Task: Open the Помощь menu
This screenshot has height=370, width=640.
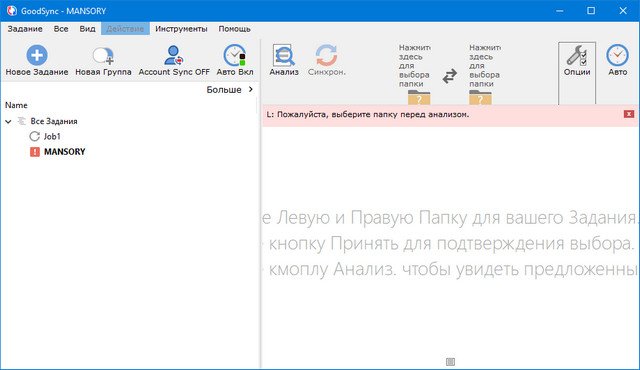Action: click(x=234, y=29)
